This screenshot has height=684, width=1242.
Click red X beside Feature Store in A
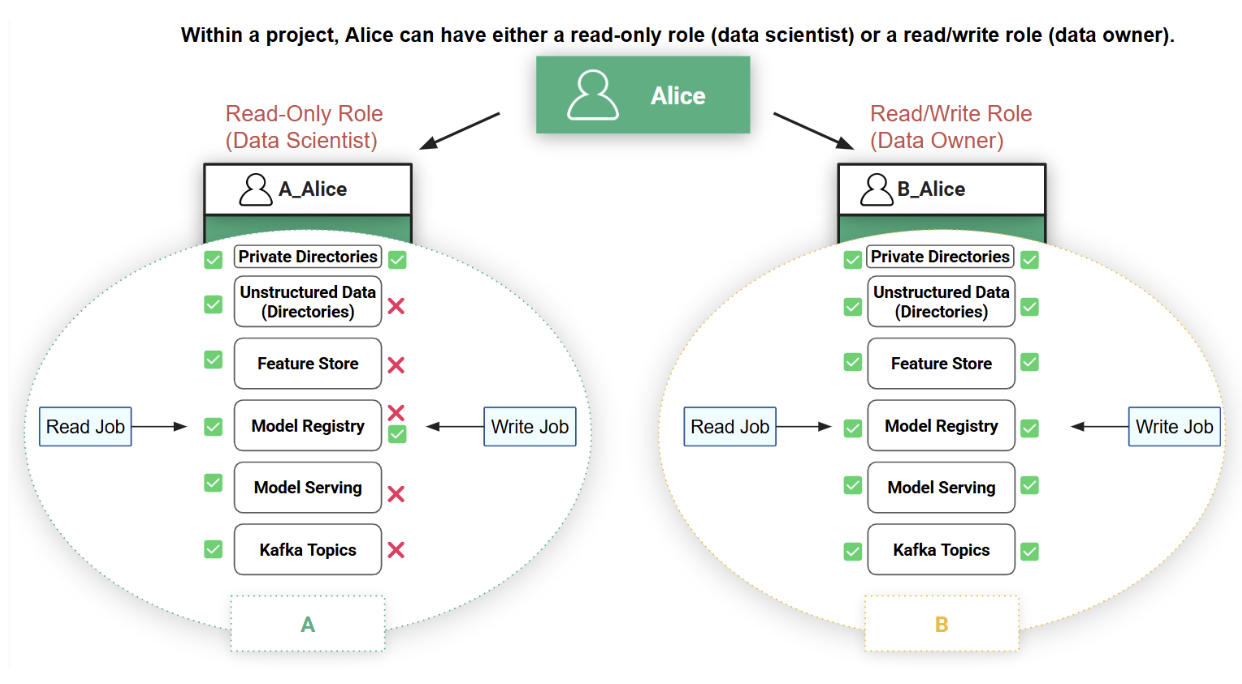[x=396, y=365]
